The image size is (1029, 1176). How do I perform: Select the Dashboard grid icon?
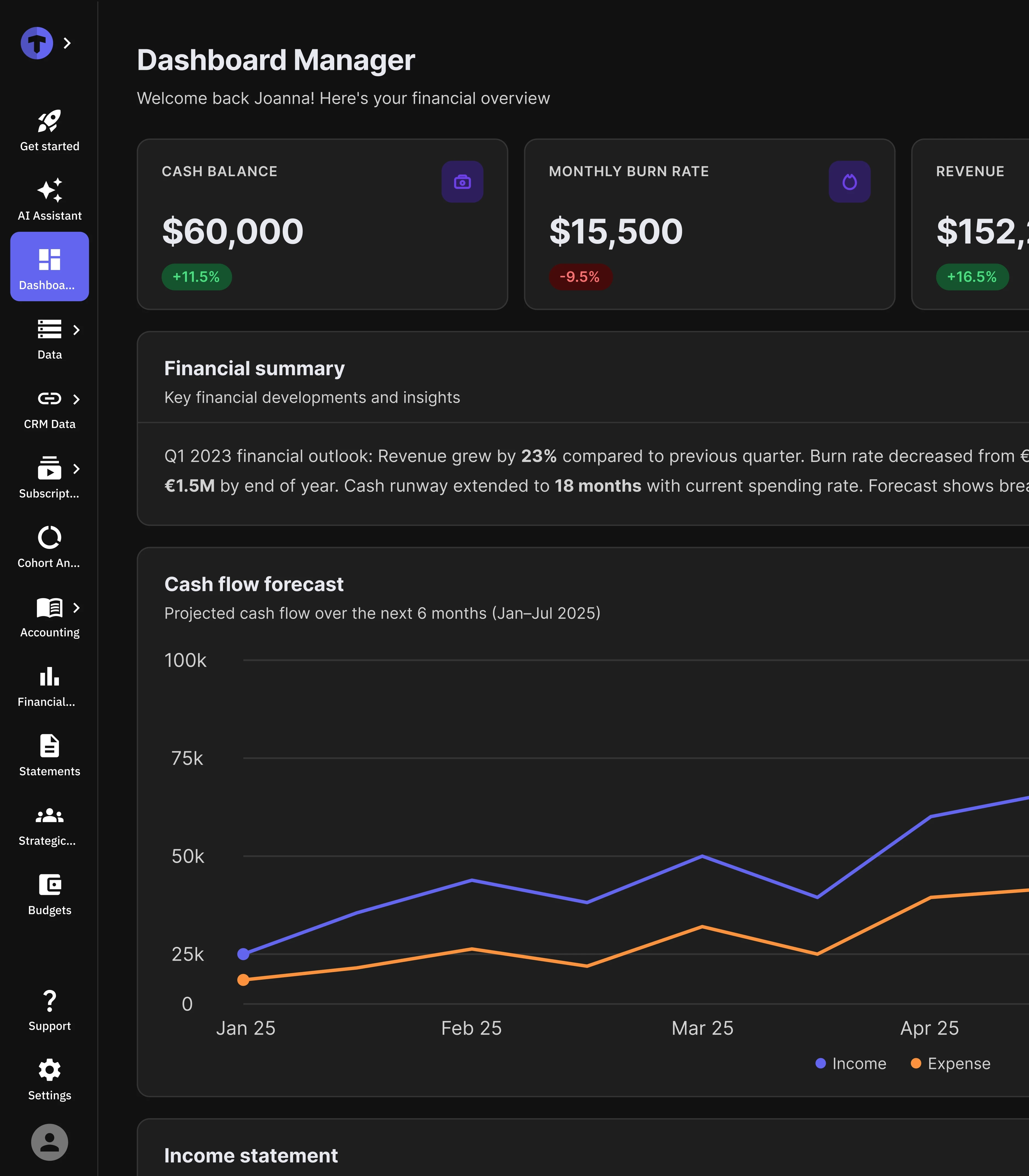49,260
